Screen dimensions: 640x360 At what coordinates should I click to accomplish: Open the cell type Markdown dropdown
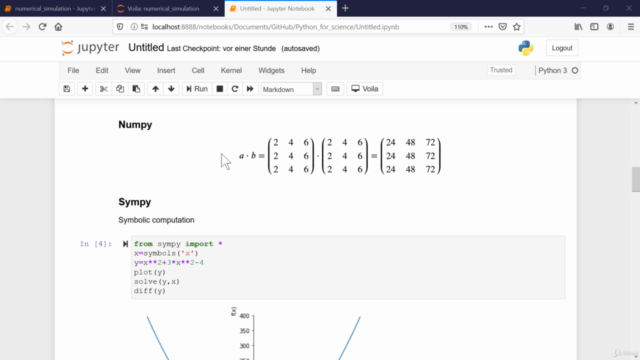point(291,89)
